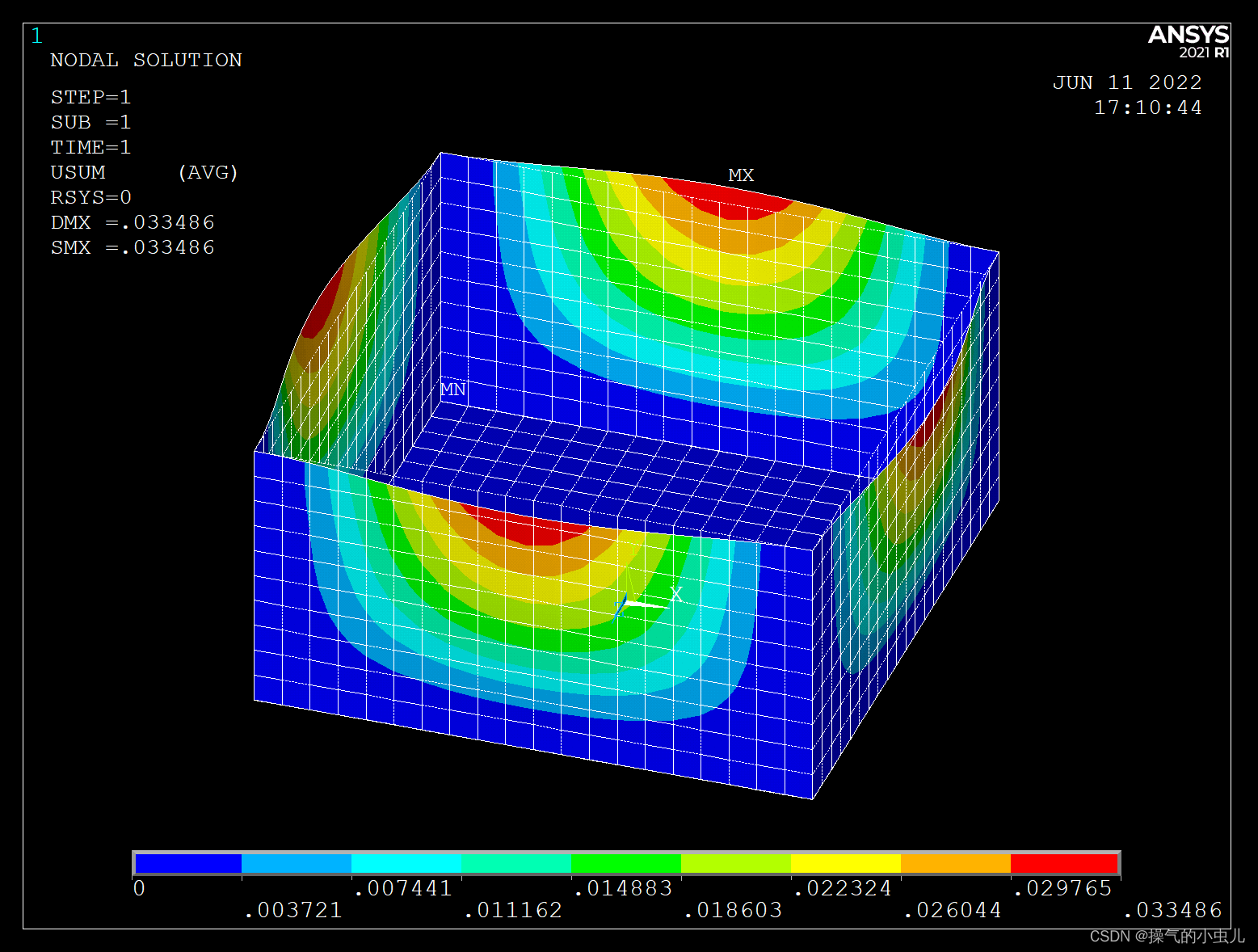Screen dimensions: 1258x952
Task: Click the X axis label of the coordinate triad
Action: (675, 595)
